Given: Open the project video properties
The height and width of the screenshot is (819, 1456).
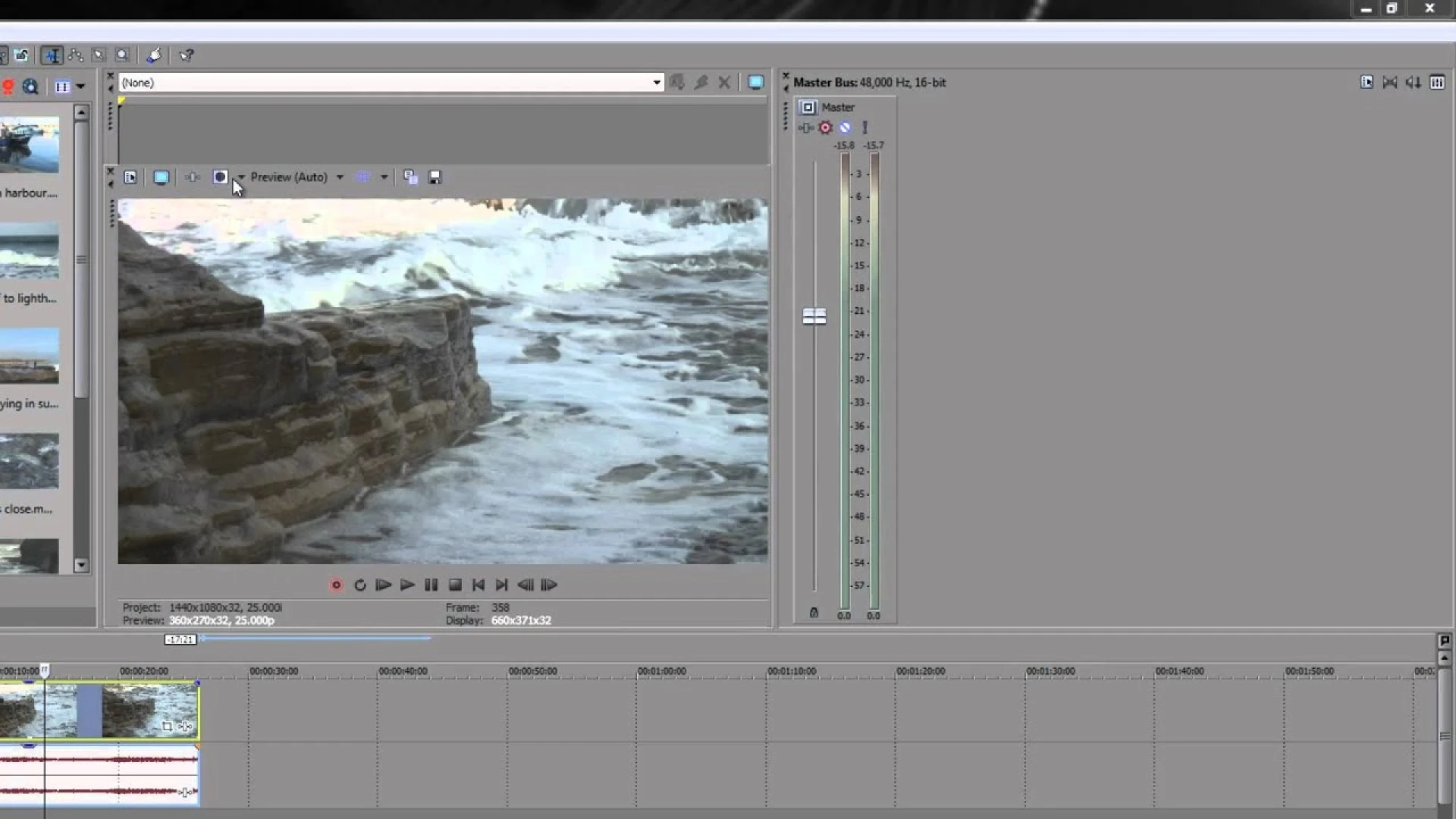Looking at the screenshot, I should [130, 177].
